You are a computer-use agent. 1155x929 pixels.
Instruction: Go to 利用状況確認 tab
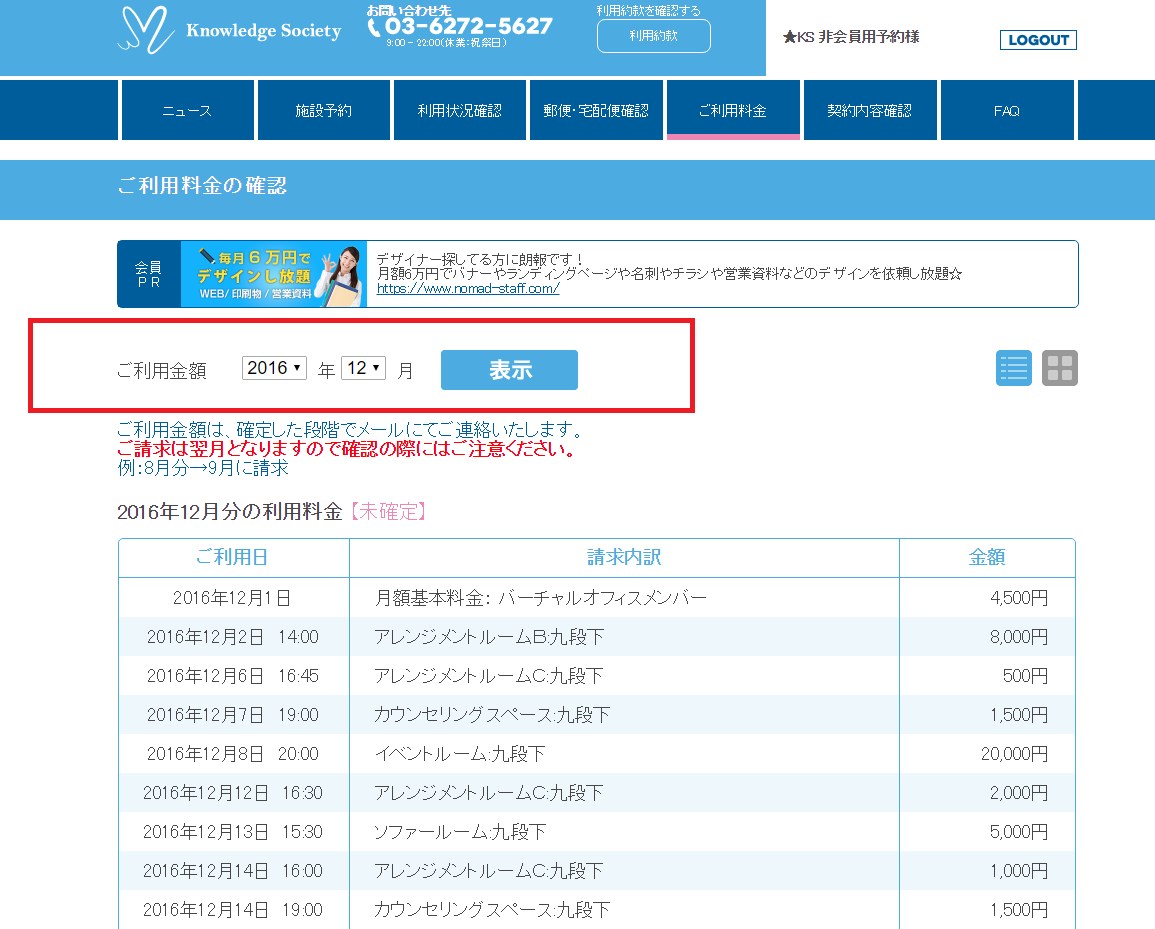pyautogui.click(x=459, y=111)
